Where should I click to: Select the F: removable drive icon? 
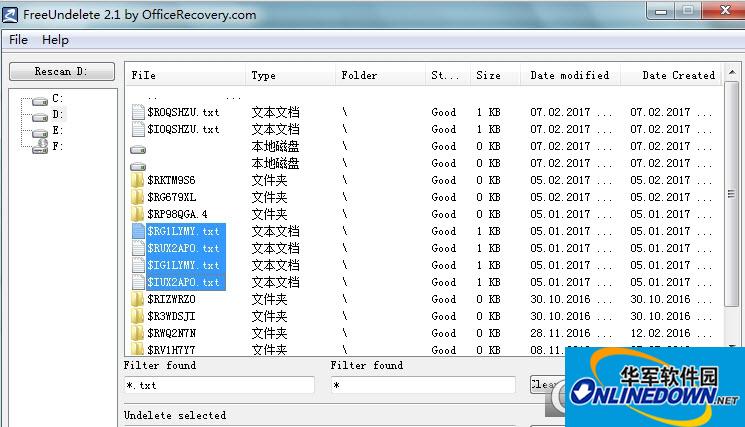[40, 147]
